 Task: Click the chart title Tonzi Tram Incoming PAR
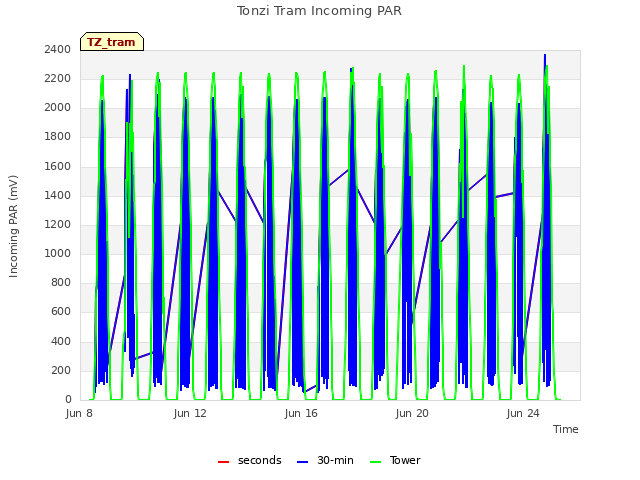tap(319, 11)
